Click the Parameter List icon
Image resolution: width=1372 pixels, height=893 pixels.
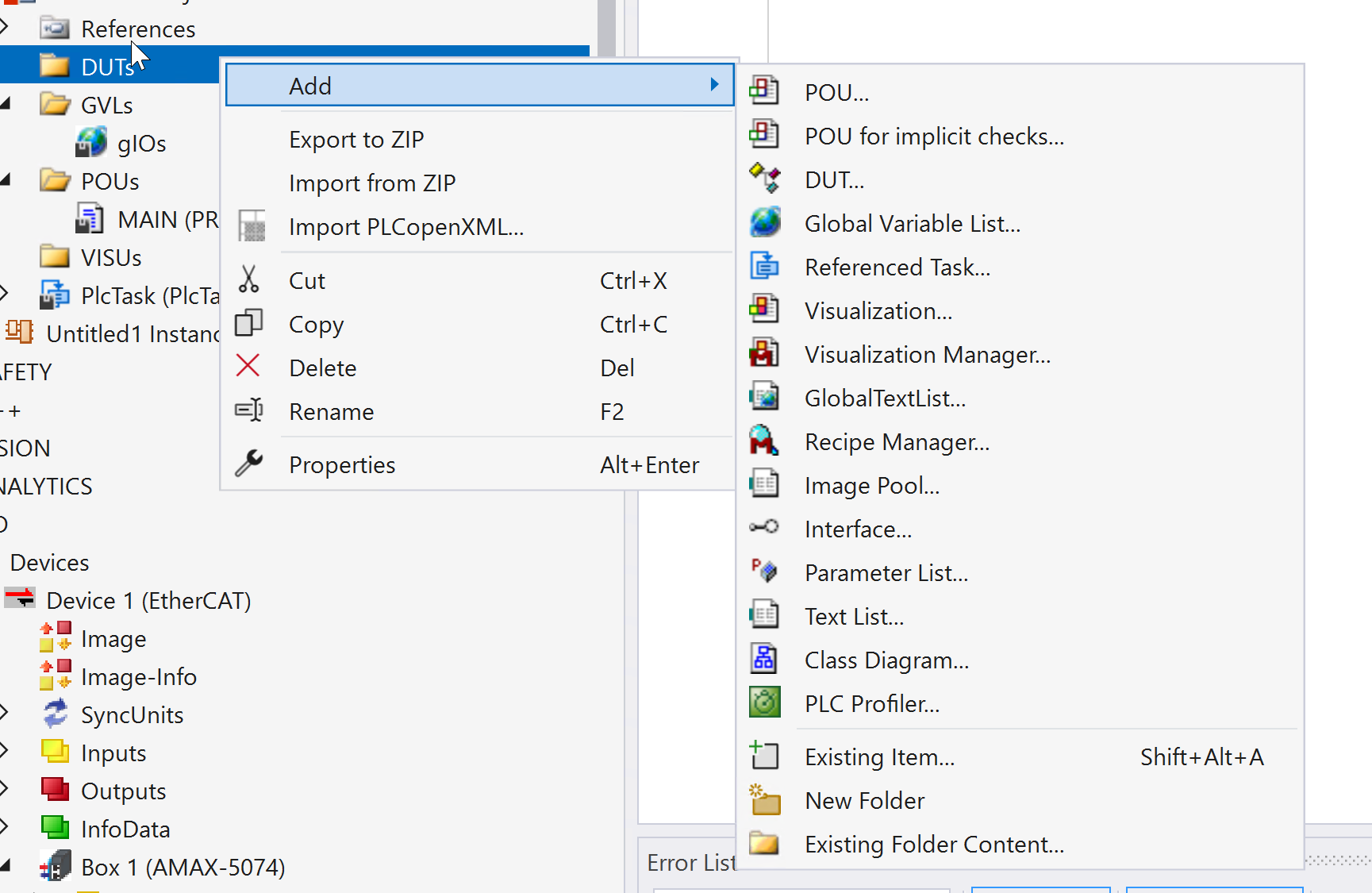pyautogui.click(x=764, y=572)
